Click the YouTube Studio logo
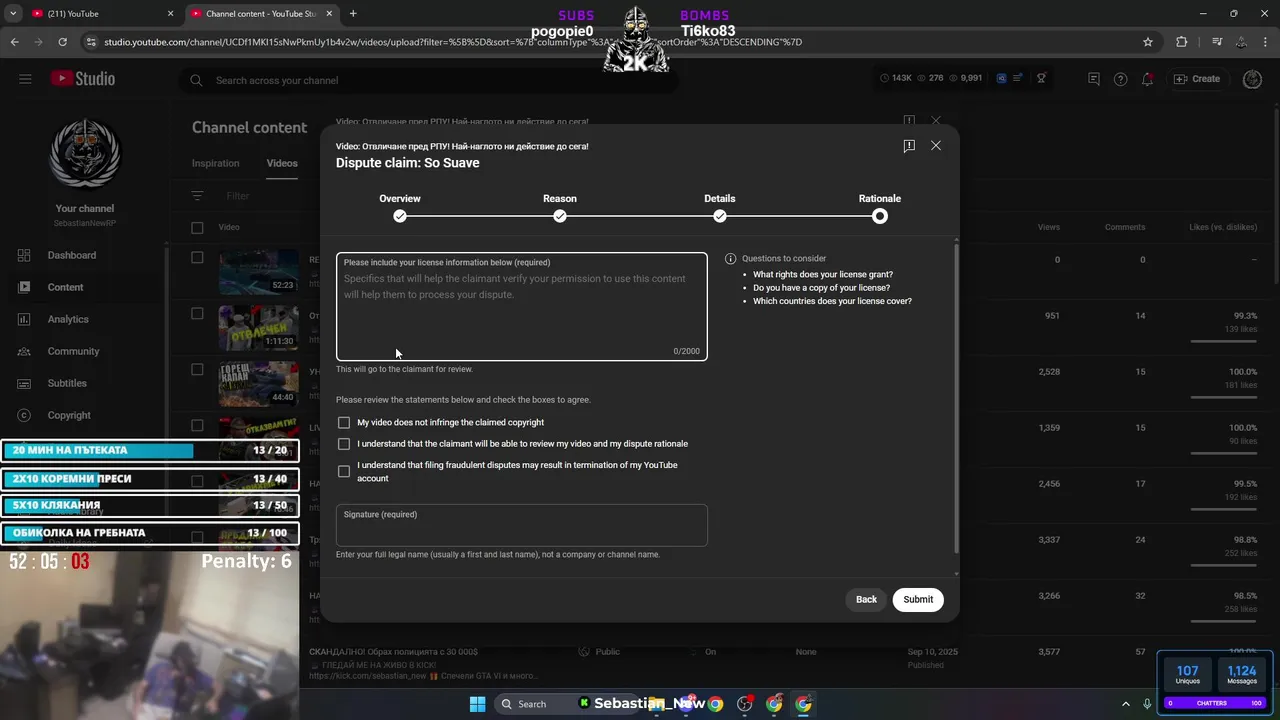The height and width of the screenshot is (720, 1280). (83, 79)
